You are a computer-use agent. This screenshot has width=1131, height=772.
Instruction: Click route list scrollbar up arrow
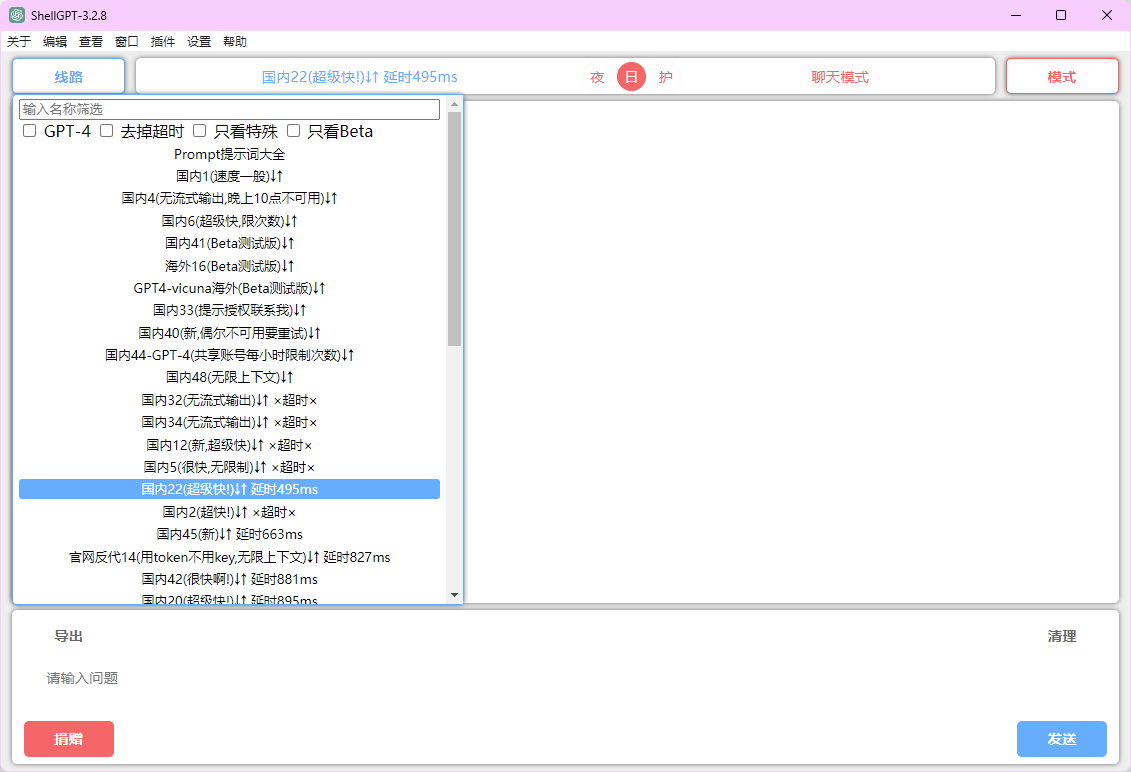454,105
